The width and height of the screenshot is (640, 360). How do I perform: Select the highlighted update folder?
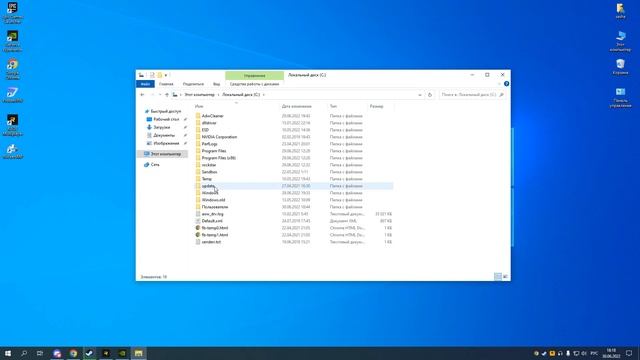point(294,186)
